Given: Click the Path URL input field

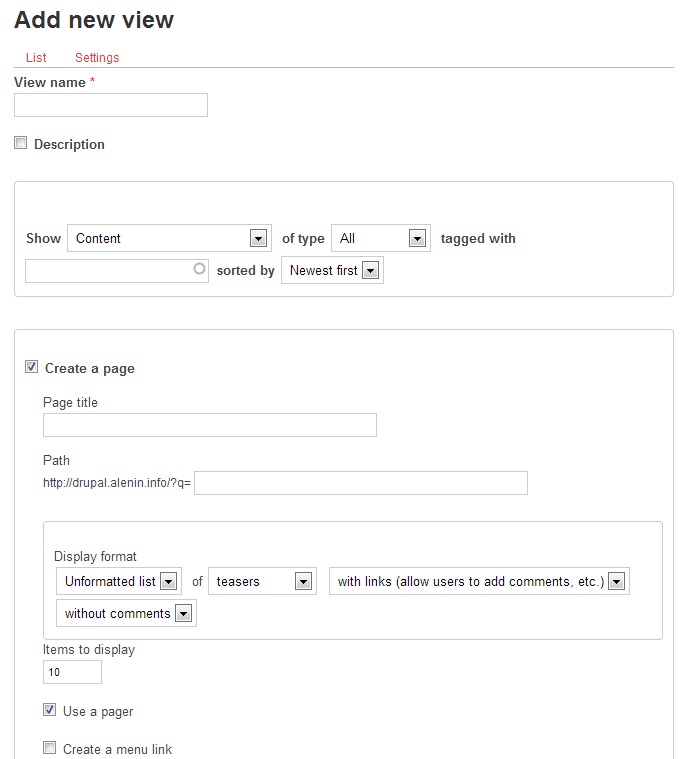Looking at the screenshot, I should (361, 483).
